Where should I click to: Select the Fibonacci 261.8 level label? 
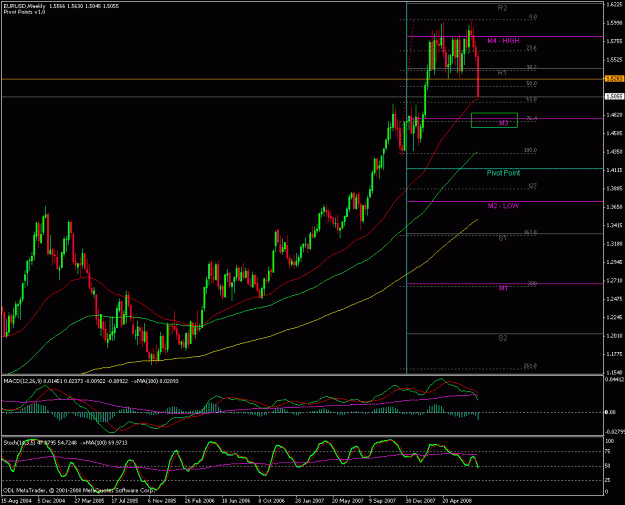click(530, 366)
